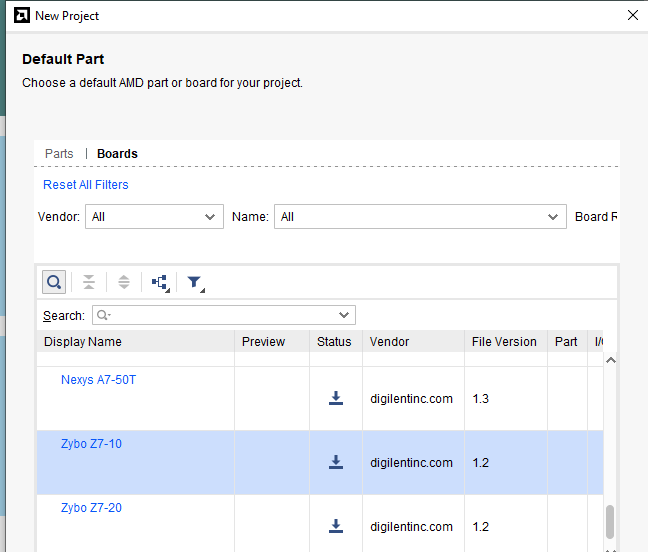
Task: Switch to the Parts tab
Action: click(59, 154)
